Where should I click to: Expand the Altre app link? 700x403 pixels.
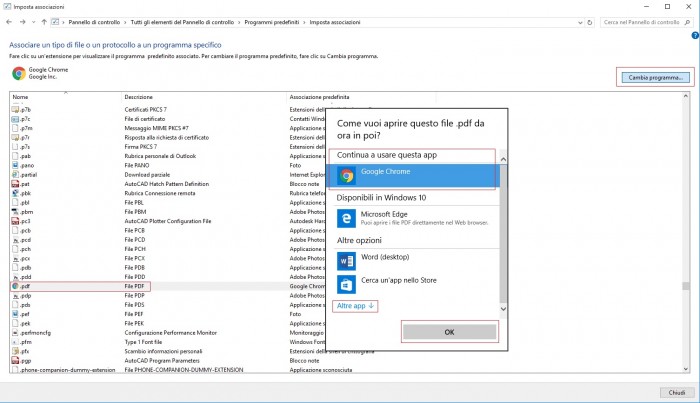pyautogui.click(x=355, y=306)
